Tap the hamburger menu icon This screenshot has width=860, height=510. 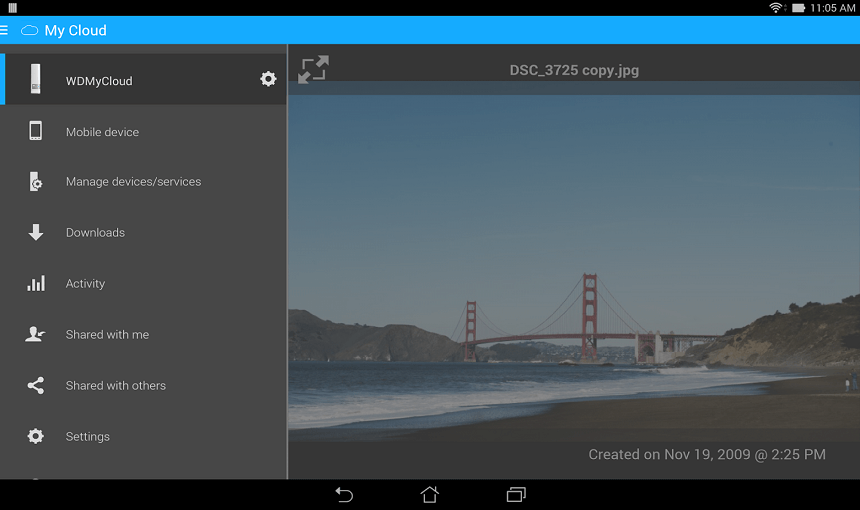(5, 30)
